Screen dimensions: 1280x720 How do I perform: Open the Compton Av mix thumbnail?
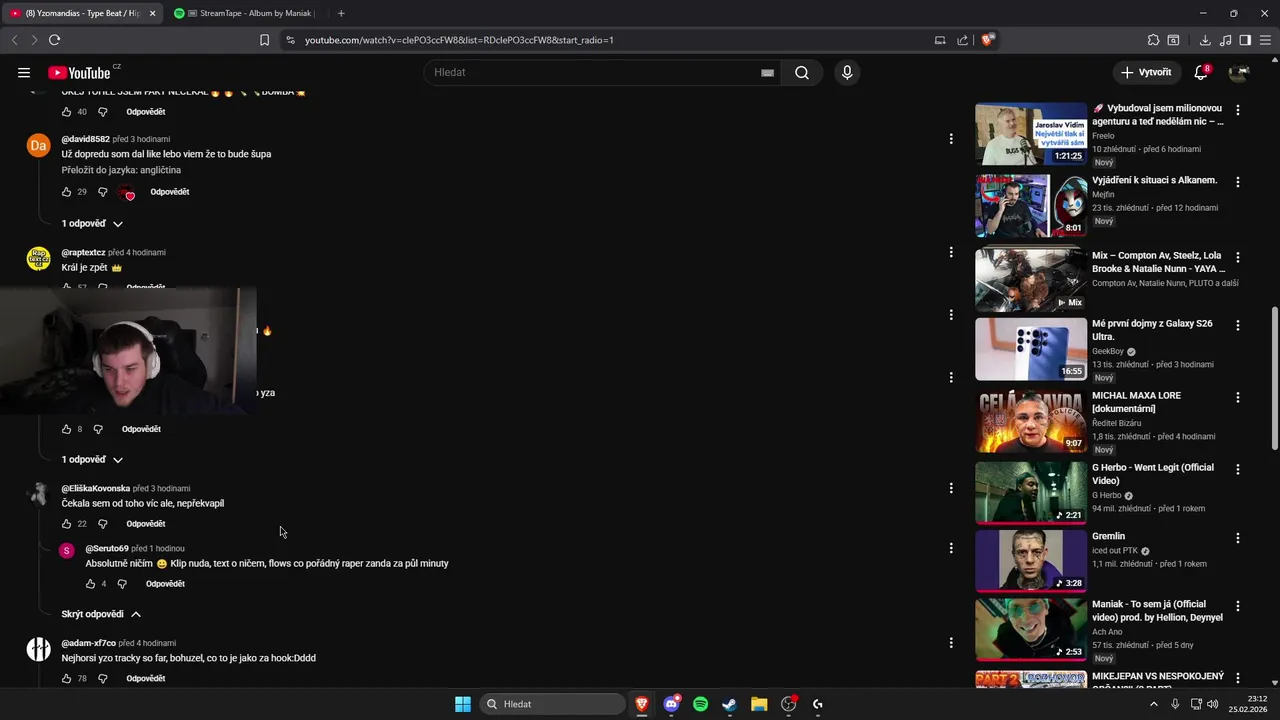point(1031,279)
